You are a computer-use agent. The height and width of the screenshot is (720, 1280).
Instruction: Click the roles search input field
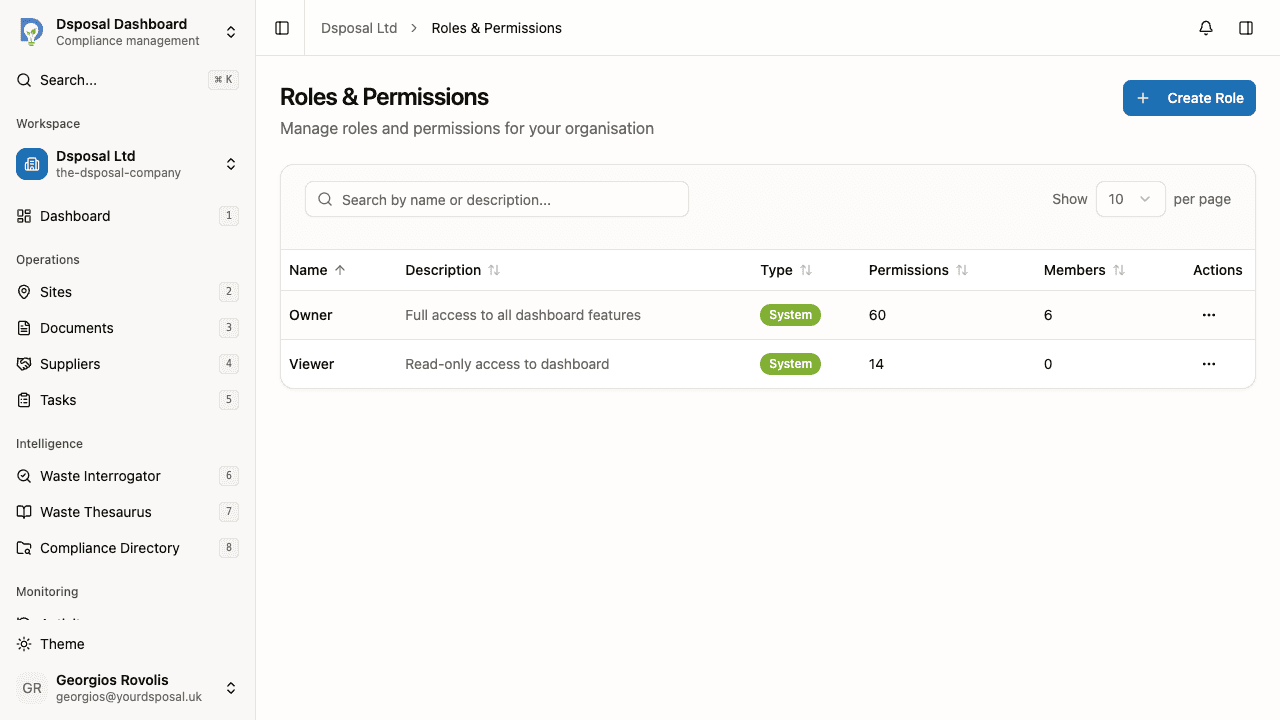(x=497, y=199)
